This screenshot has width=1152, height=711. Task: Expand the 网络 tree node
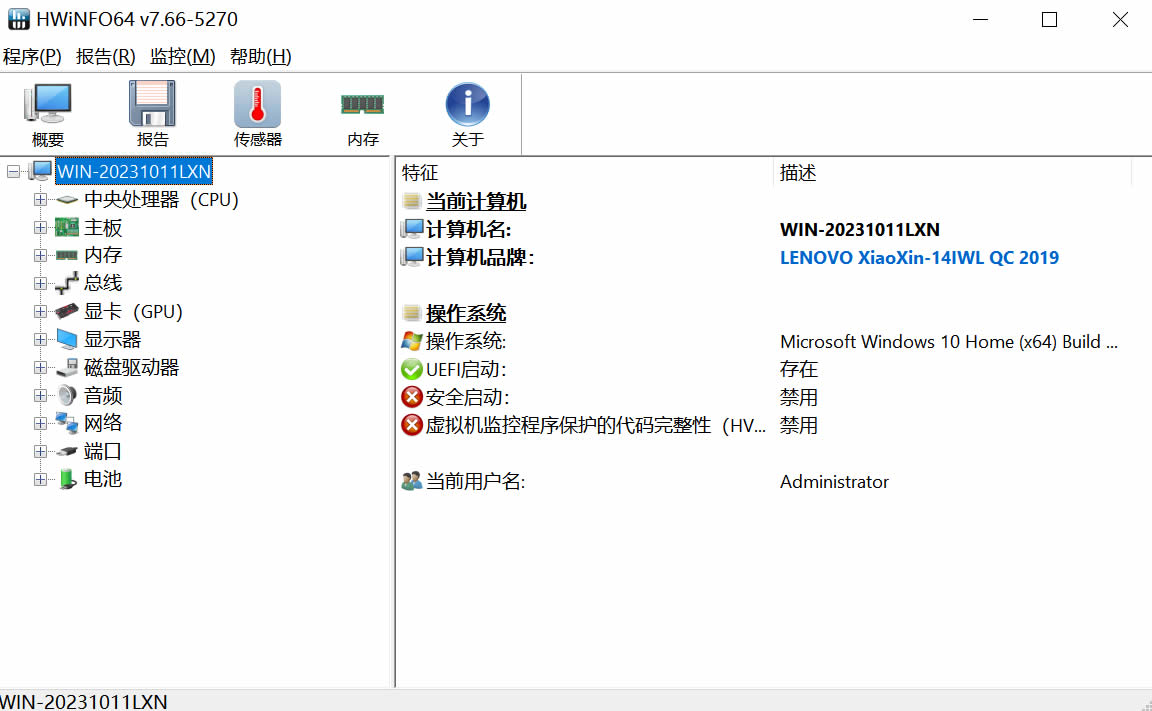click(x=40, y=424)
